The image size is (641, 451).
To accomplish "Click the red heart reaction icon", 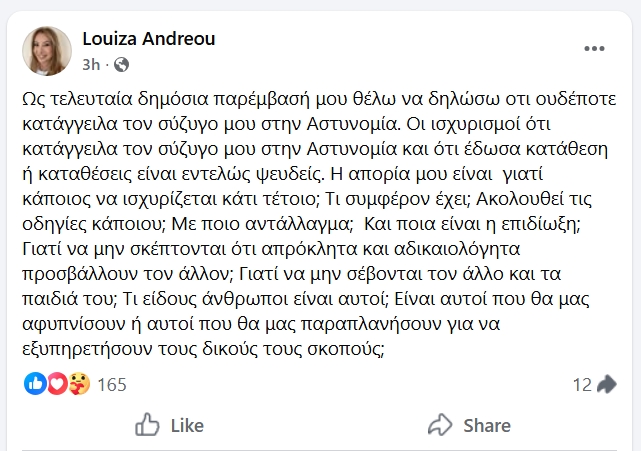I will [x=55, y=383].
